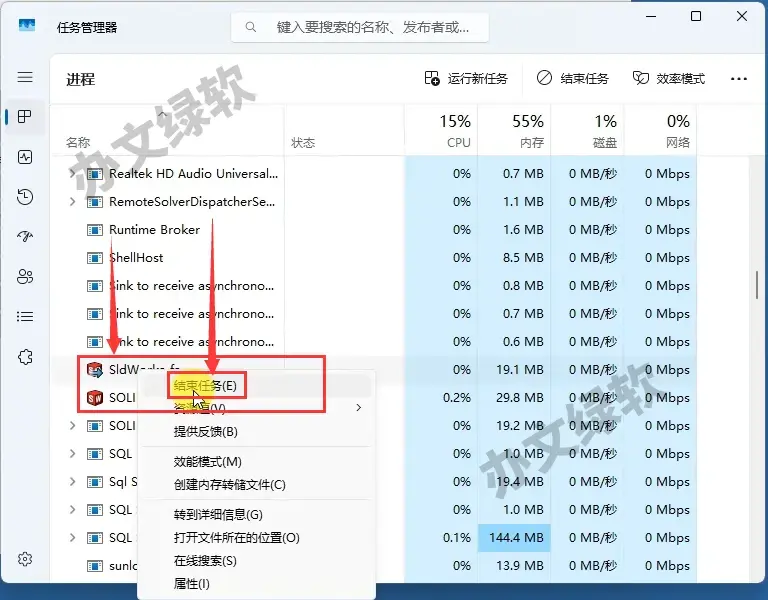
Task: Sort by network 网络 column header
Action: pos(660,130)
